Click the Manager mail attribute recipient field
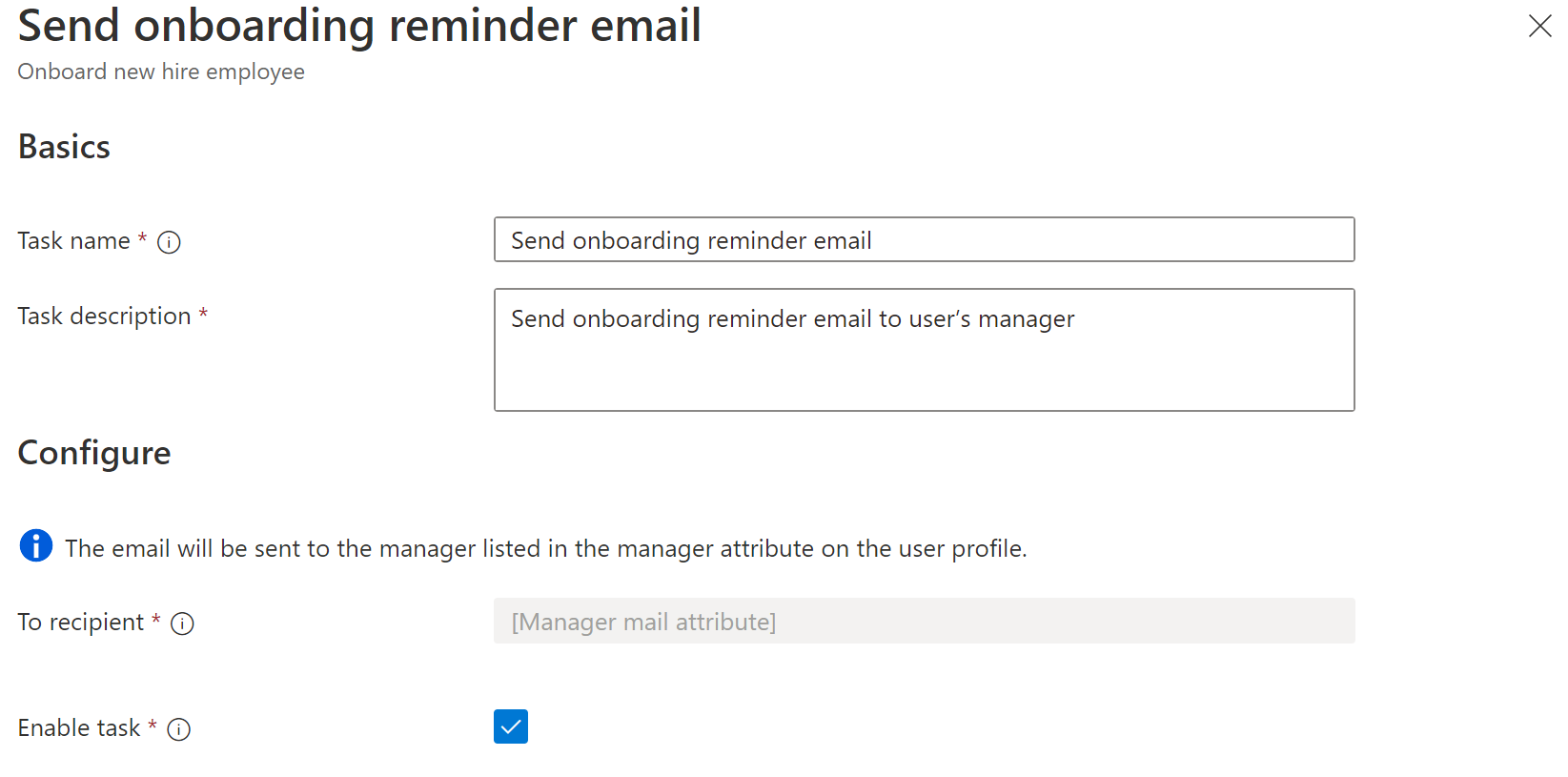Viewport: 1568px width, 777px height. tap(923, 621)
